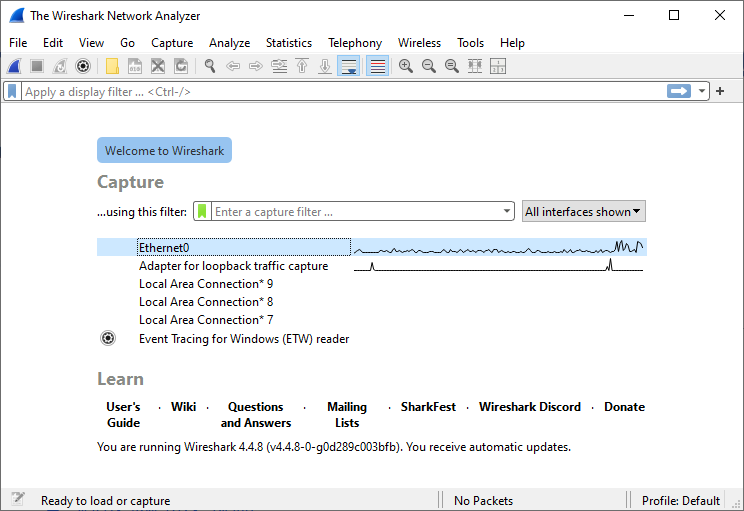Click the capture filter input field
The image size is (744, 511).
pos(356,212)
